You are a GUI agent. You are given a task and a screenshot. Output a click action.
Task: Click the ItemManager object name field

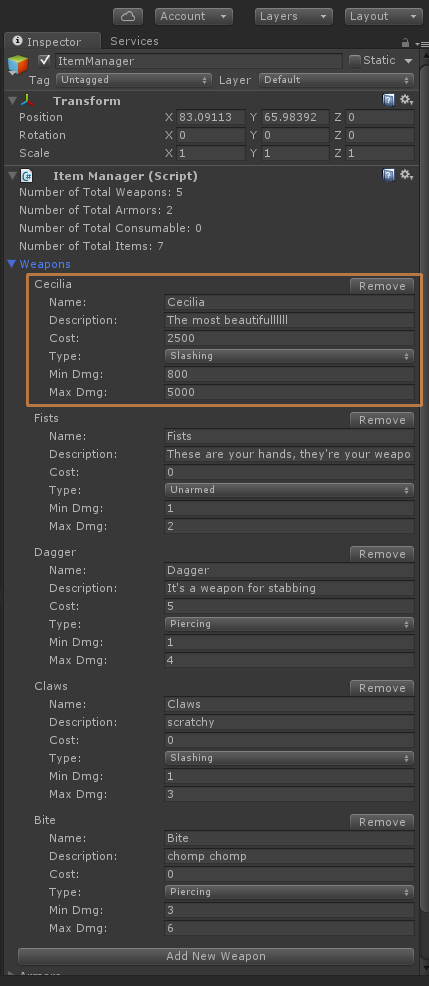(x=199, y=61)
